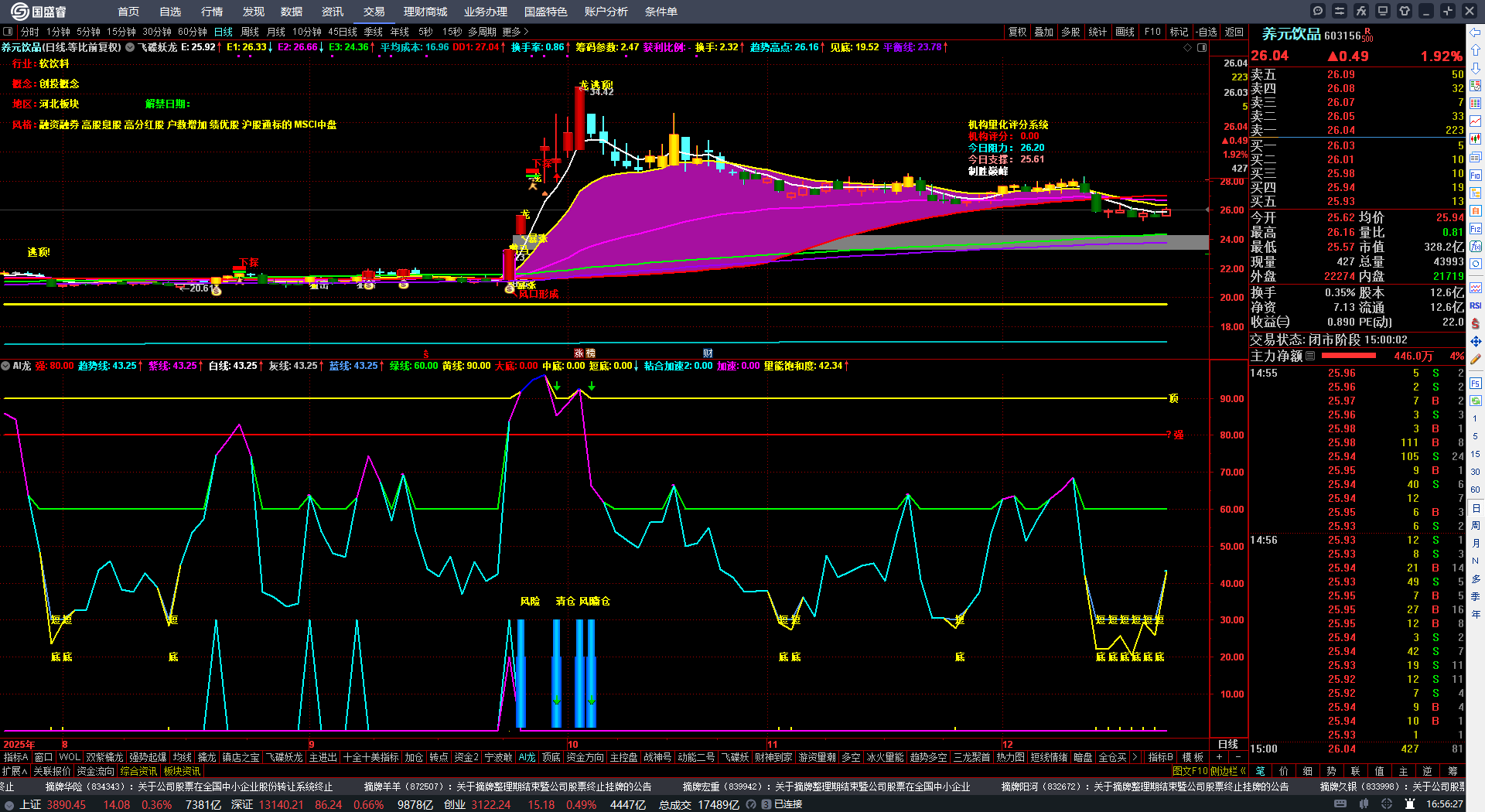Toggle the square box beside 分时
The height and width of the screenshot is (812, 1485).
click(x=8, y=32)
